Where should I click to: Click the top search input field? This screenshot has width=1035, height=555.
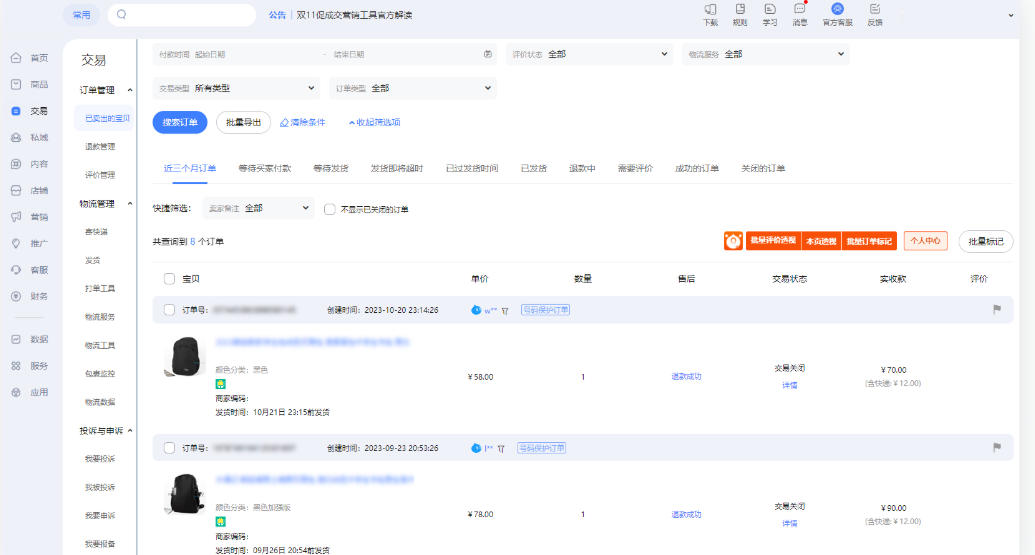tap(185, 15)
